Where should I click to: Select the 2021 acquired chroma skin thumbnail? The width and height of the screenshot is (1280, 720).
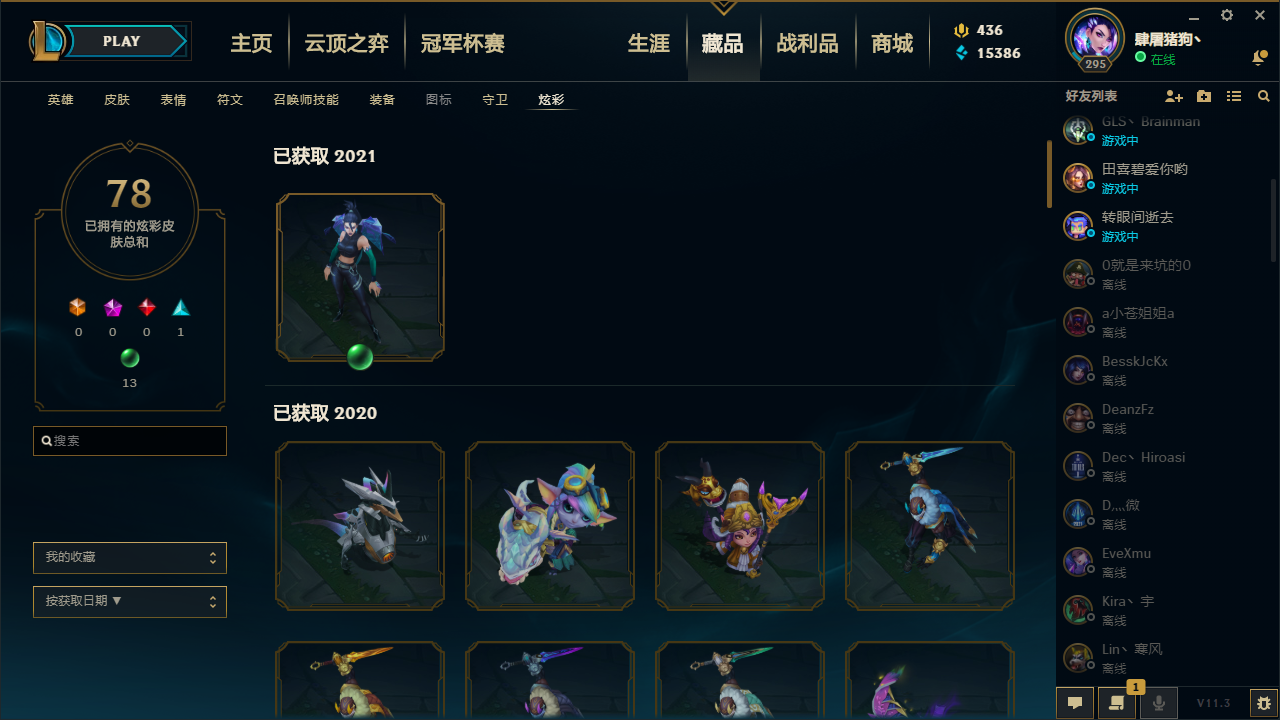tap(360, 277)
